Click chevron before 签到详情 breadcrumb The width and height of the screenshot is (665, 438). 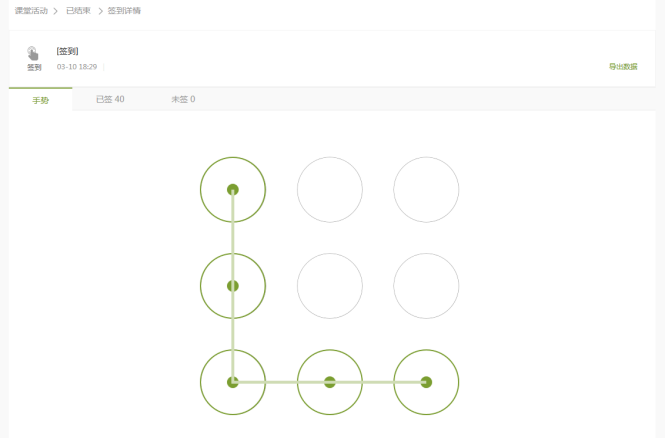101,11
